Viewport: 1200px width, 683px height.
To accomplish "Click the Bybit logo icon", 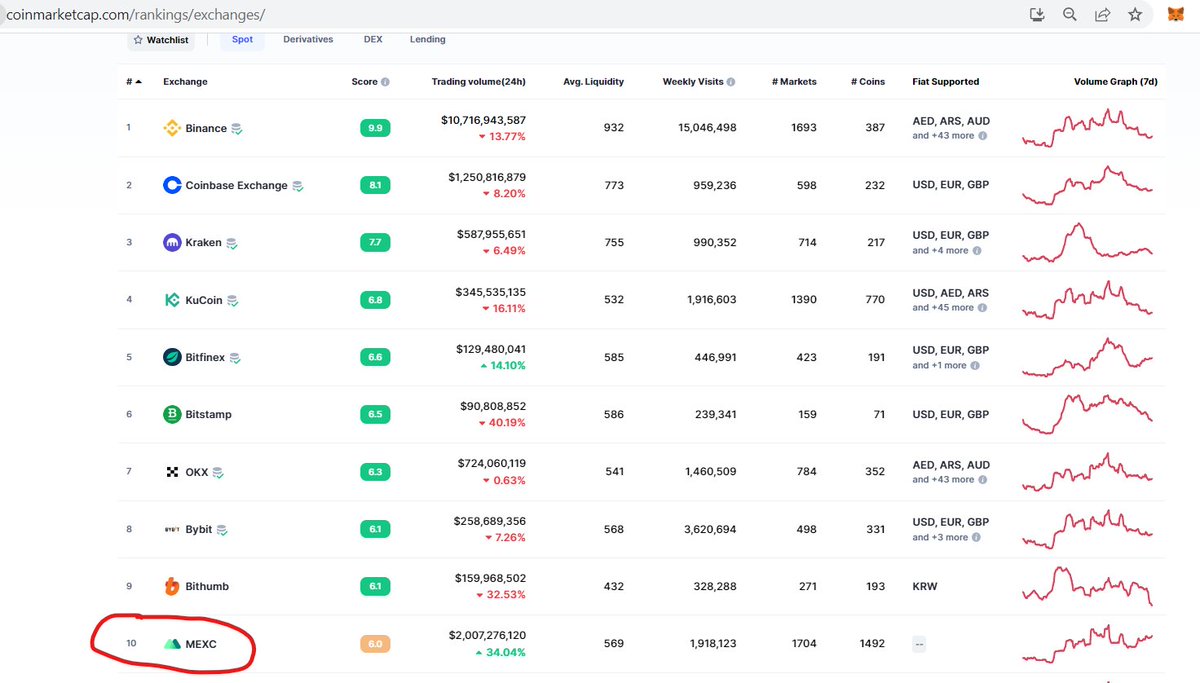I will (x=172, y=529).
